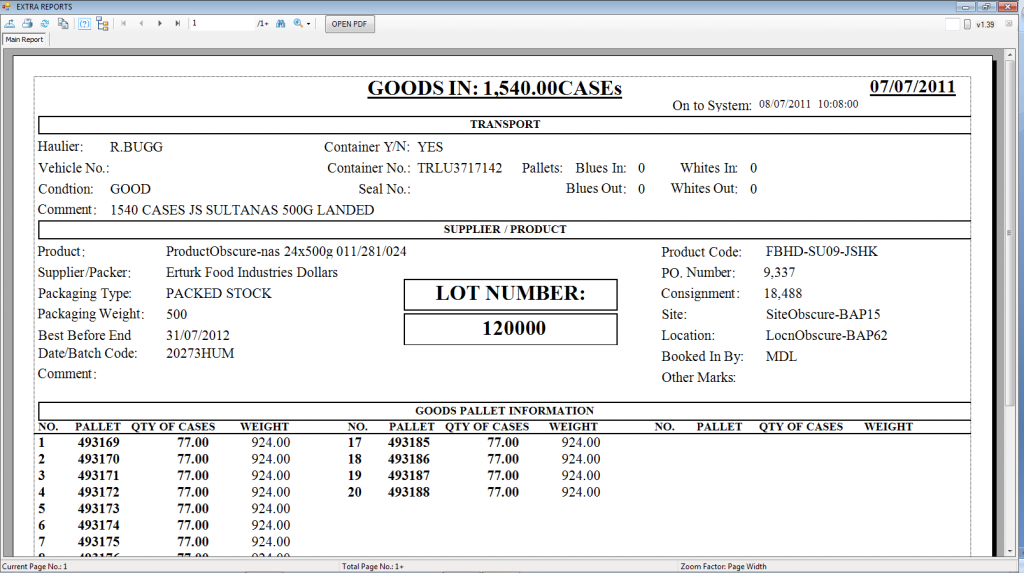Click the OPEN PDF button
Viewport: 1024px width, 573px height.
point(350,23)
